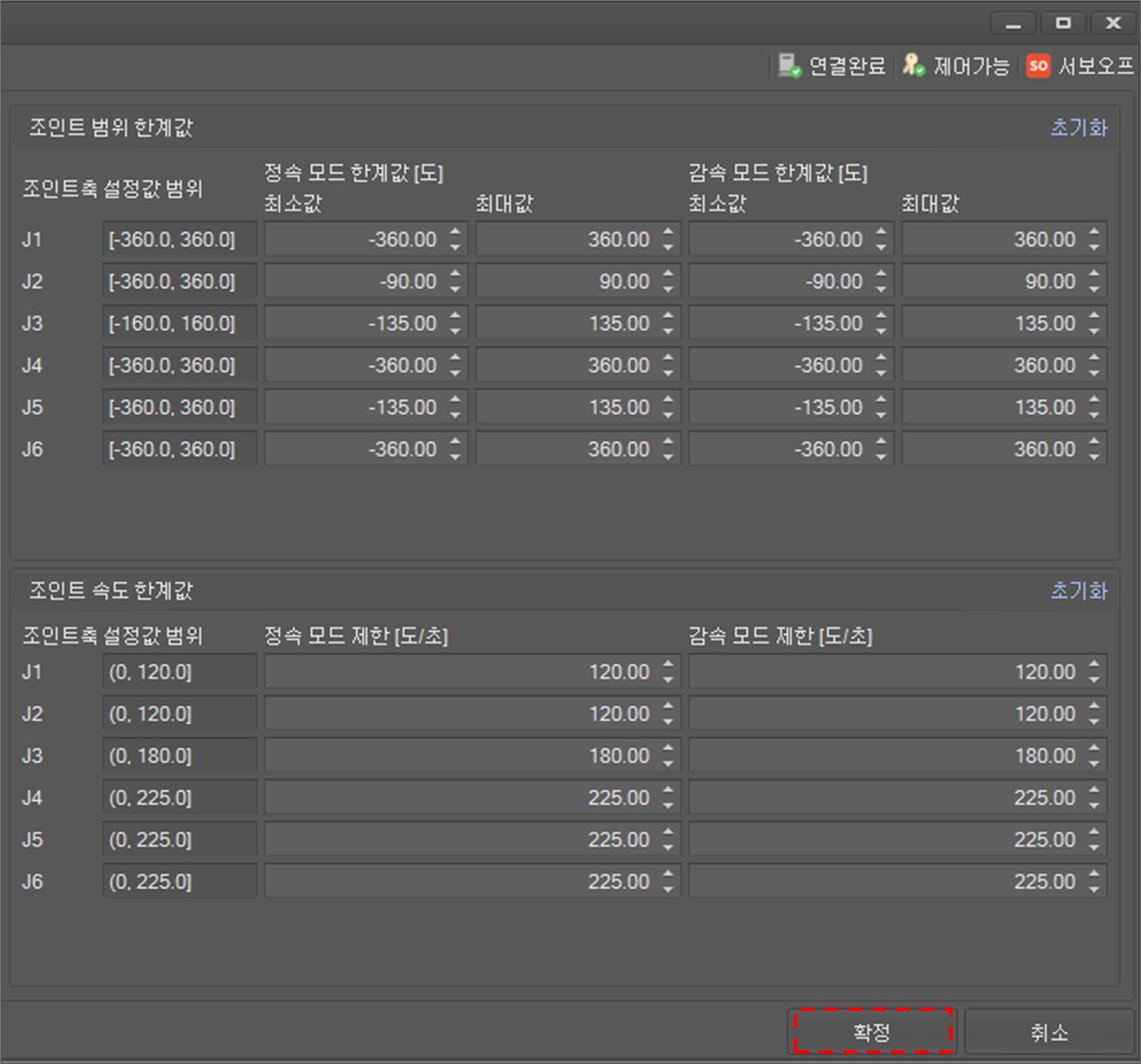Decrease J4 reduced mode speed limit
The image size is (1141, 1064).
click(x=1094, y=804)
